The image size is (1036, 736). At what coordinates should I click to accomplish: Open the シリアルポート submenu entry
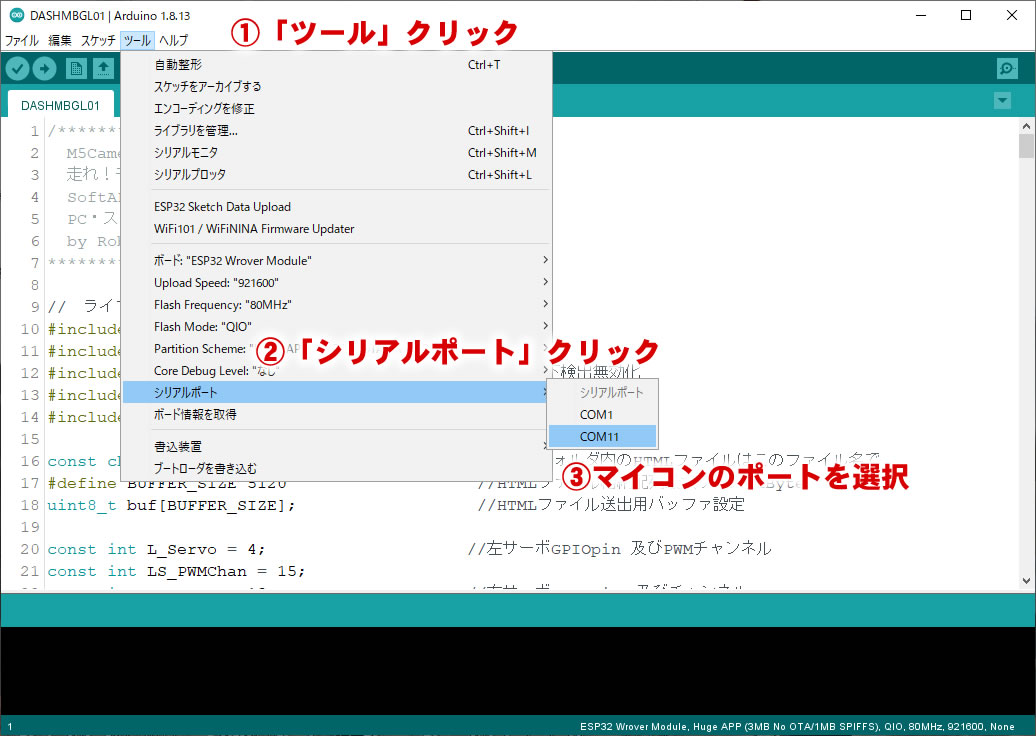pos(337,392)
